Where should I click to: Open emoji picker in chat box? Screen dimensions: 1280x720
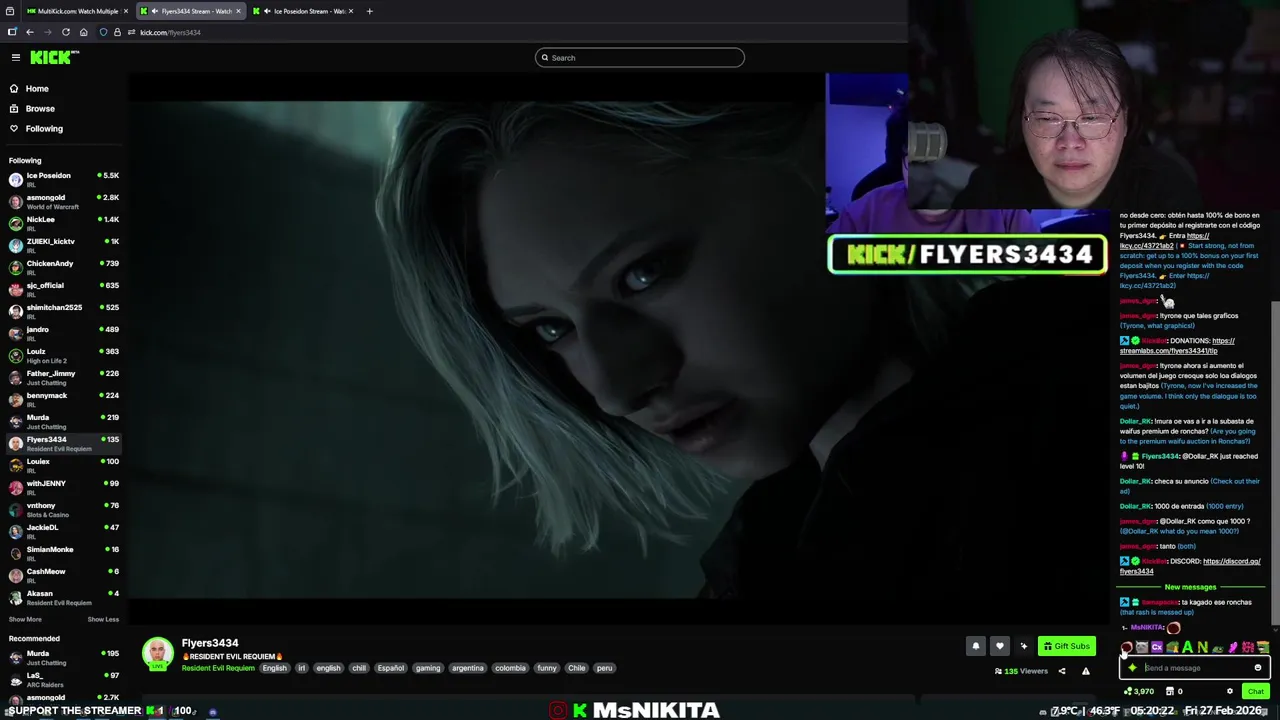point(1258,668)
